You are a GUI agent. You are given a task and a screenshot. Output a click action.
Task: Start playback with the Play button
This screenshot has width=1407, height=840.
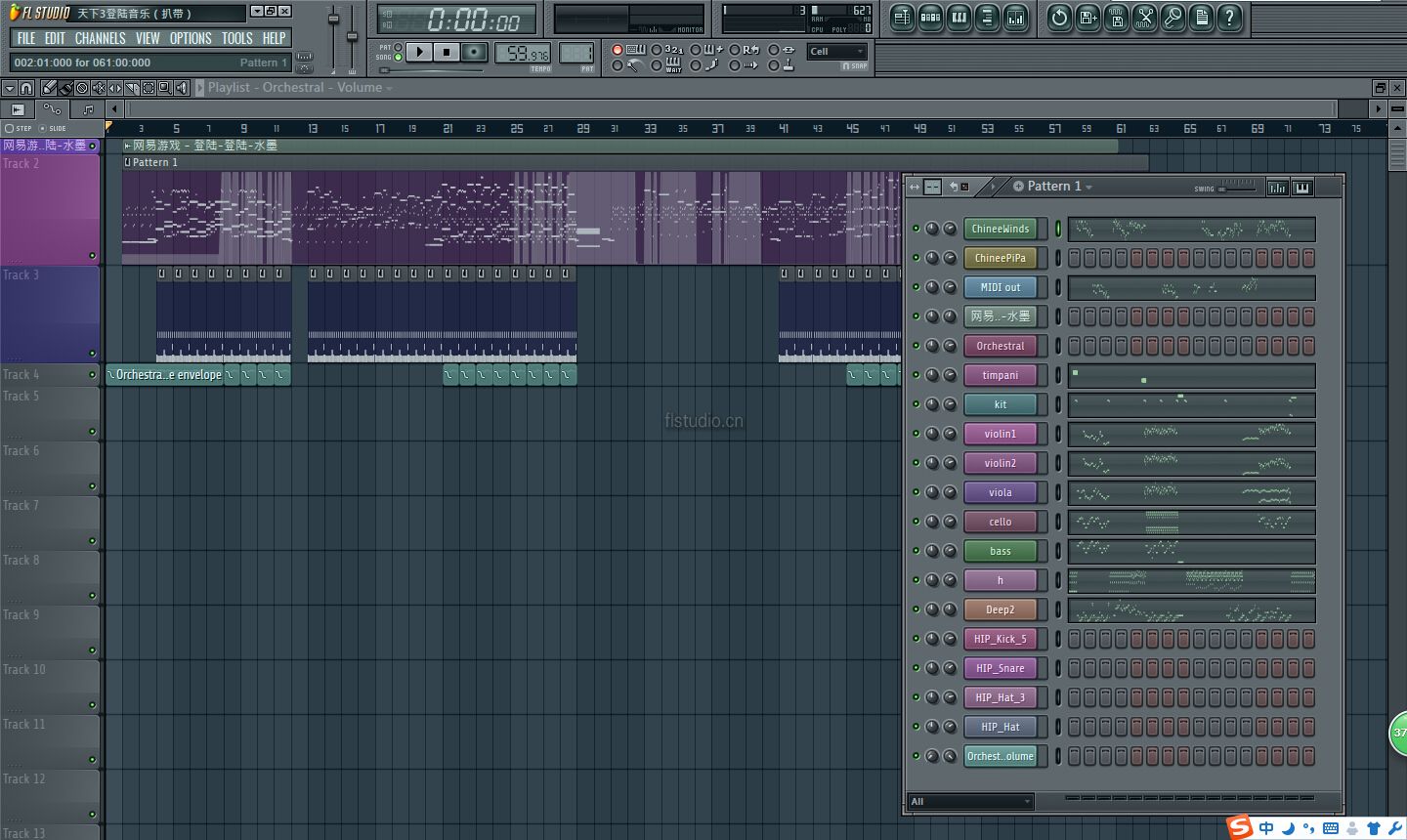tap(418, 52)
